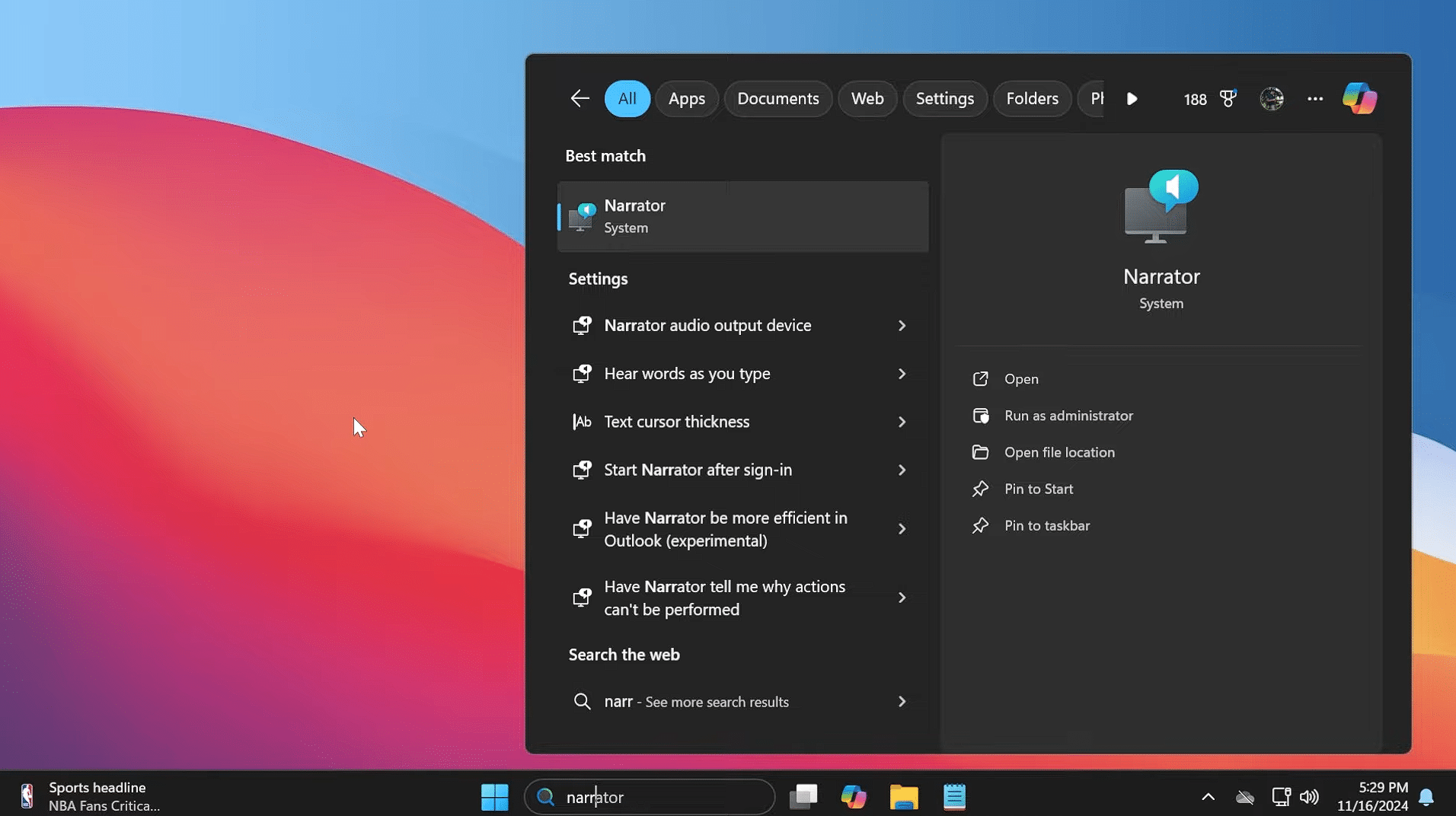Open Hear words as you type setting
The width and height of the screenshot is (1456, 816).
[x=742, y=374]
